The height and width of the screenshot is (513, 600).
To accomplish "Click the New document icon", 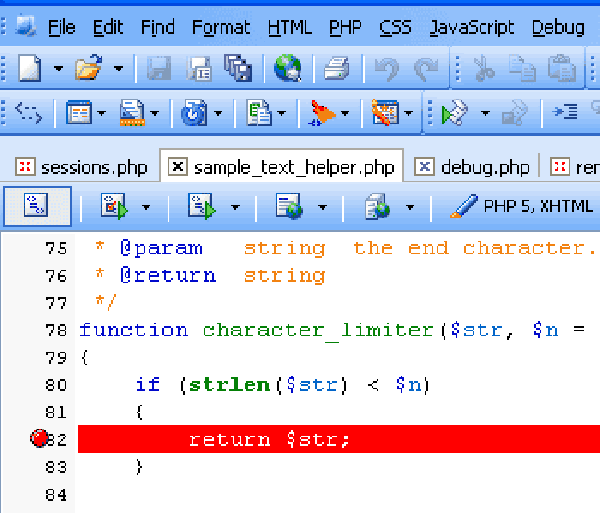I will [x=30, y=68].
